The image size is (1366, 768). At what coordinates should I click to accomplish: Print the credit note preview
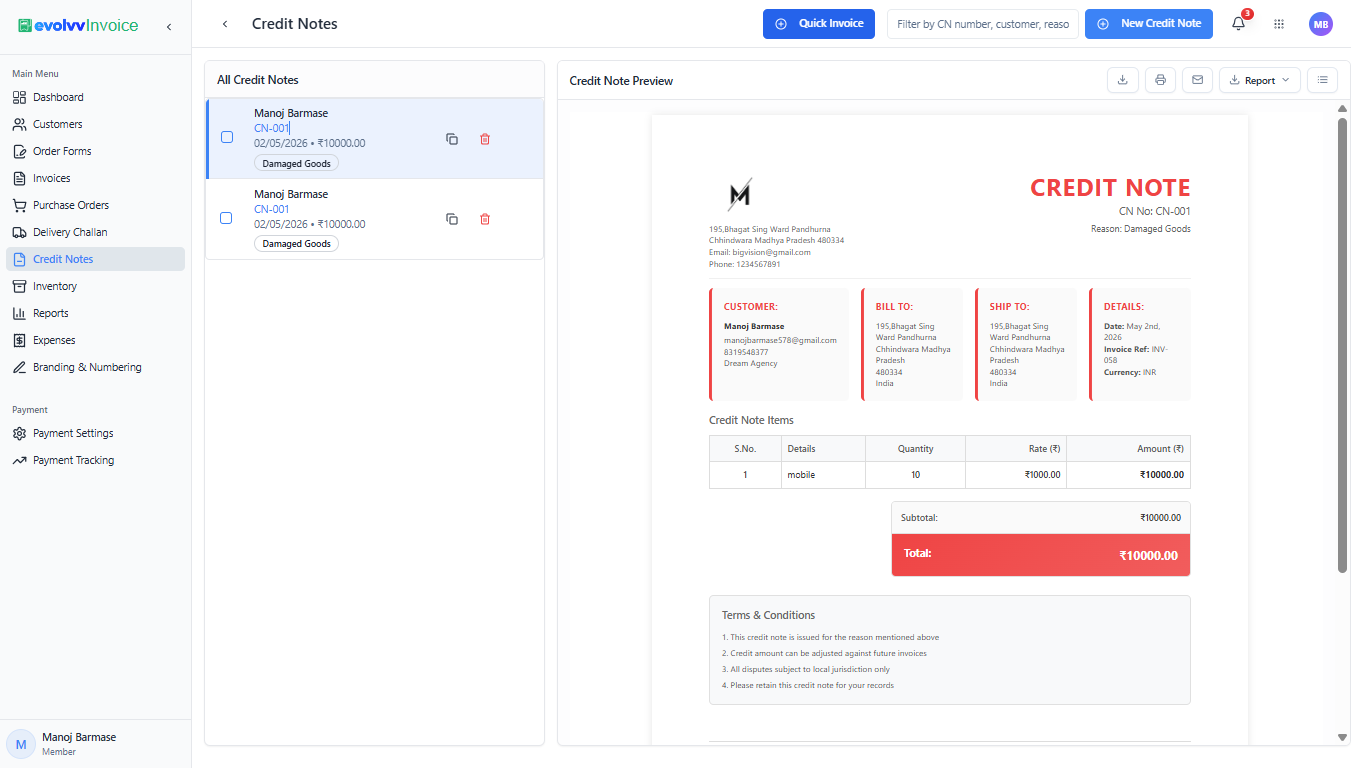tap(1160, 80)
